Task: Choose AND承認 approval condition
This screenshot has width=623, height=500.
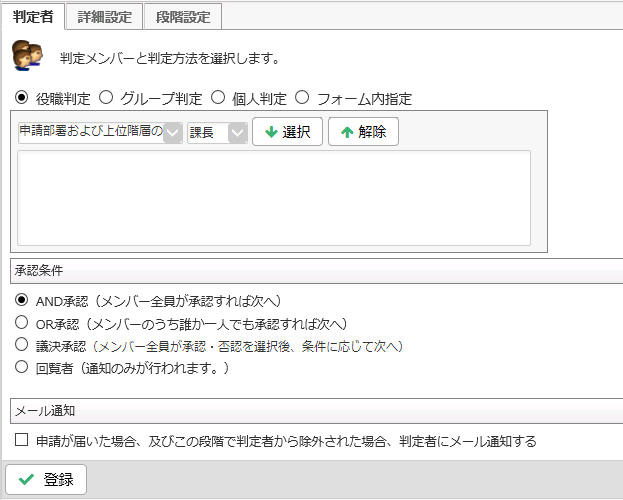Action: coord(21,300)
